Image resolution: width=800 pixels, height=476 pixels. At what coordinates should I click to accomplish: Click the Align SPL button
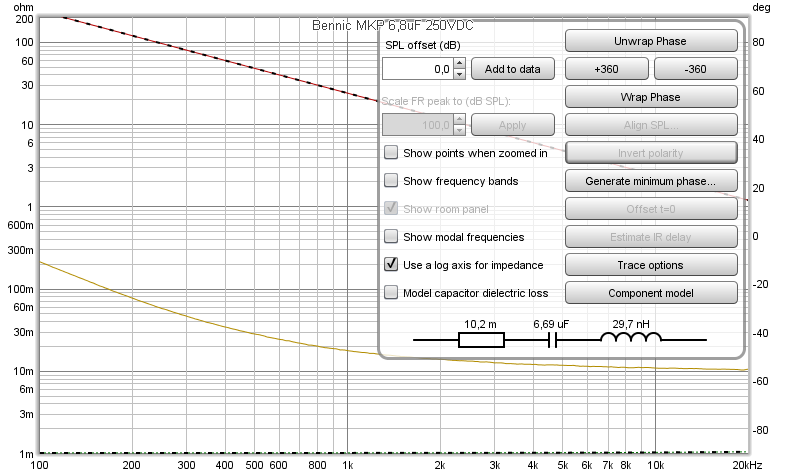pyautogui.click(x=651, y=125)
